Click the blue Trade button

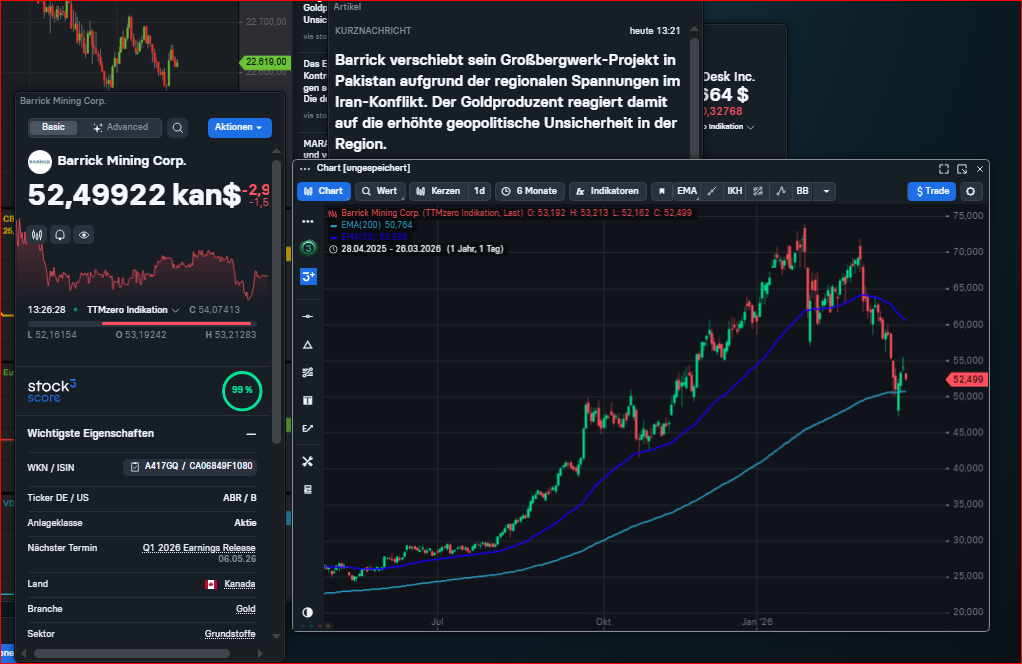click(x=931, y=191)
